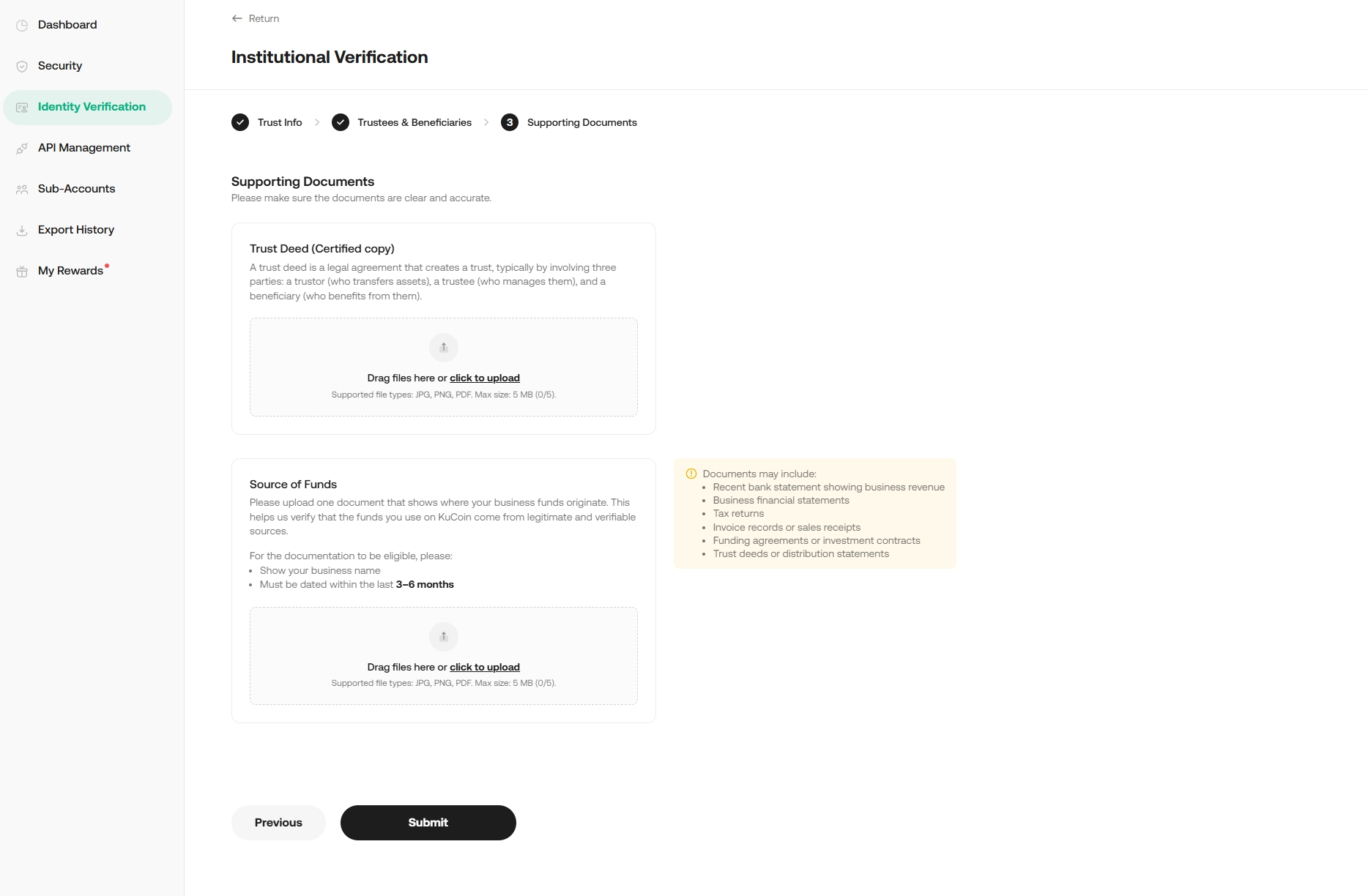Open the Security menu item
The height and width of the screenshot is (896, 1368).
60,66
